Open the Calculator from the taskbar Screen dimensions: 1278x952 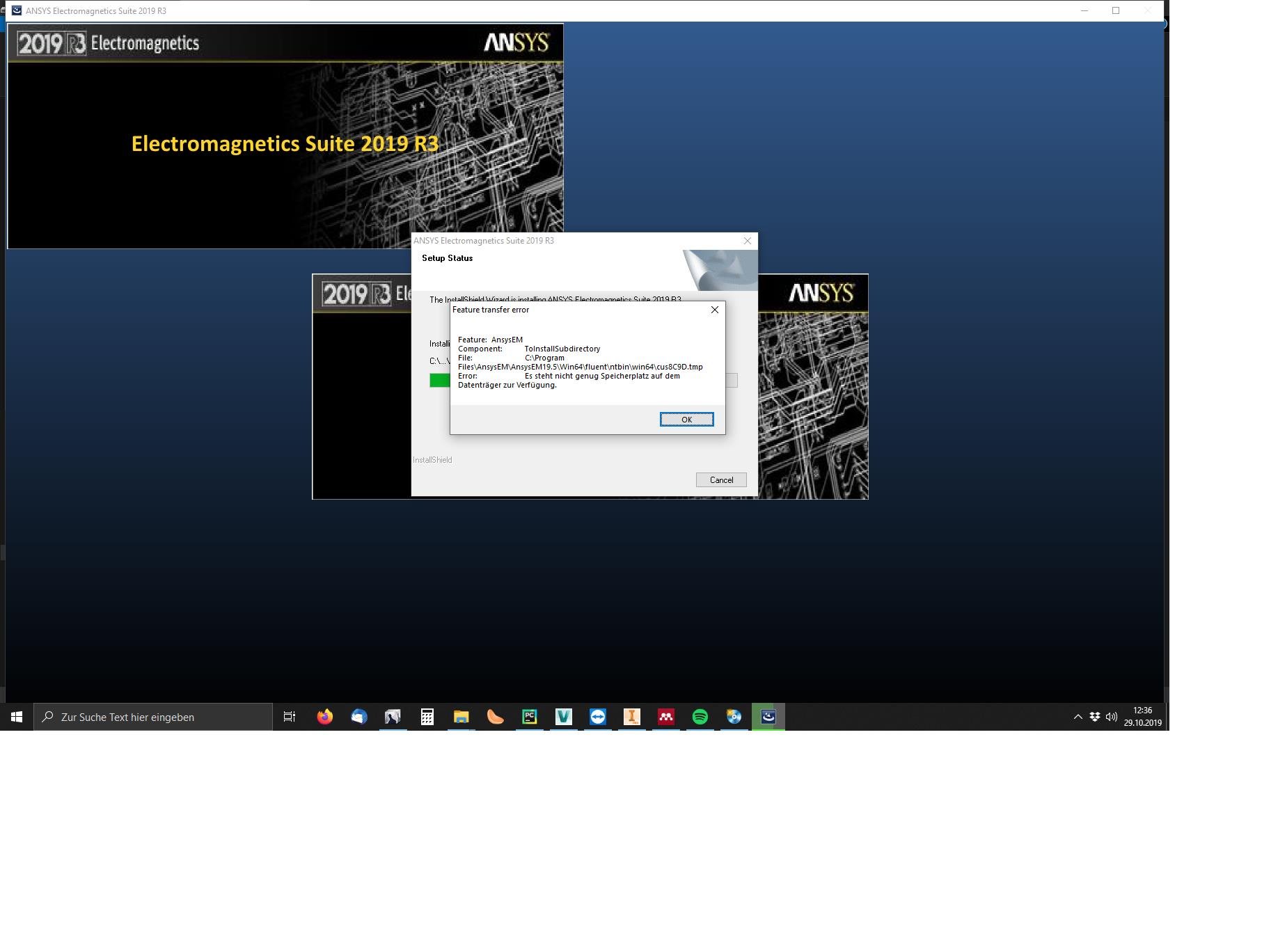[427, 717]
